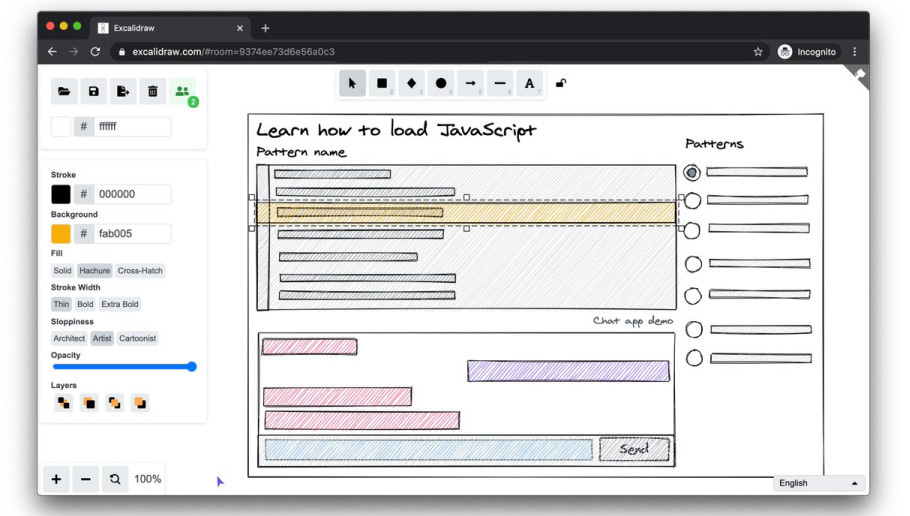
Task: Edit the stroke hex field 000000
Action: (132, 194)
